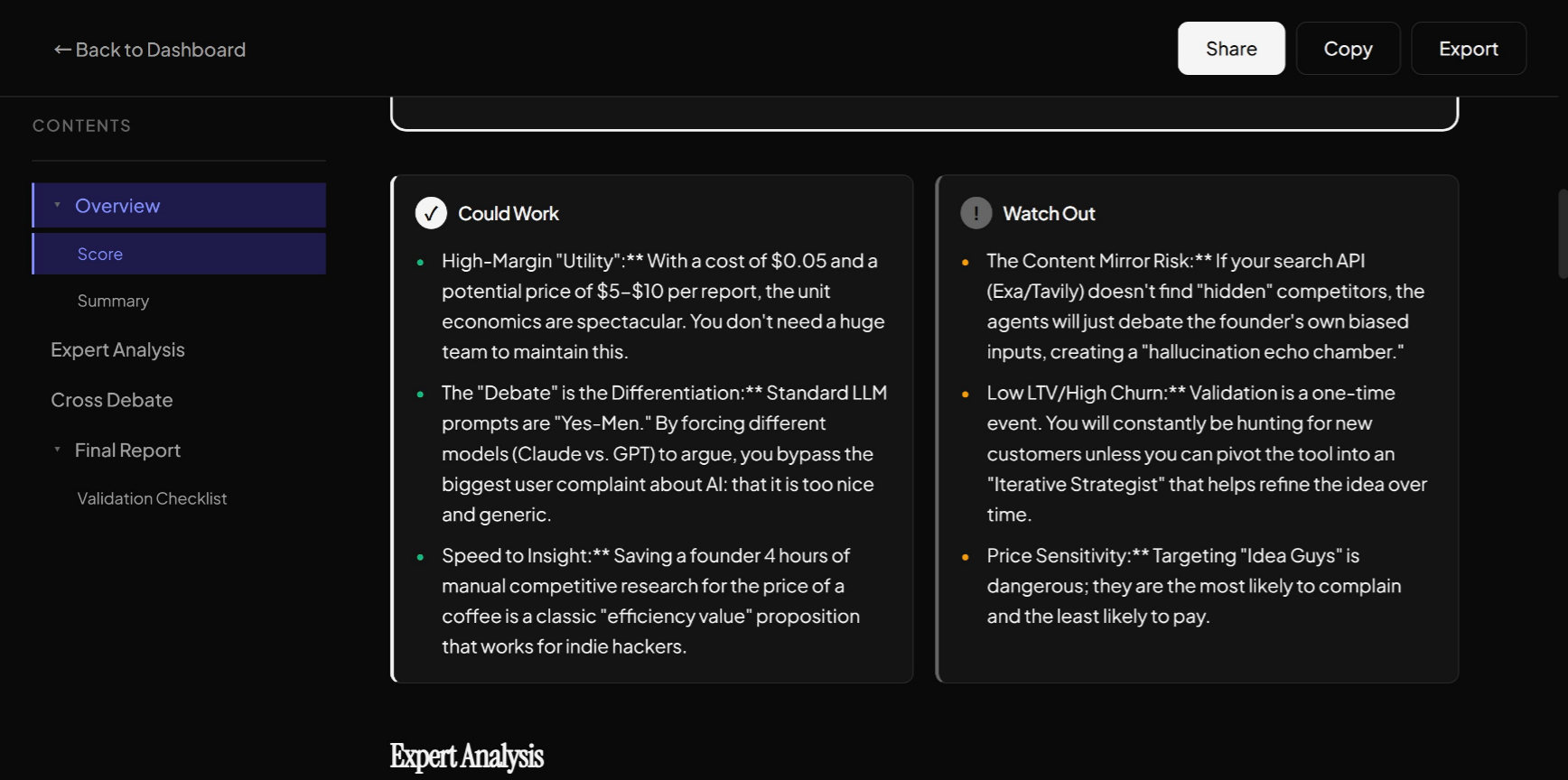Viewport: 1568px width, 780px height.
Task: Jump to Validation Checklist
Action: tap(152, 499)
